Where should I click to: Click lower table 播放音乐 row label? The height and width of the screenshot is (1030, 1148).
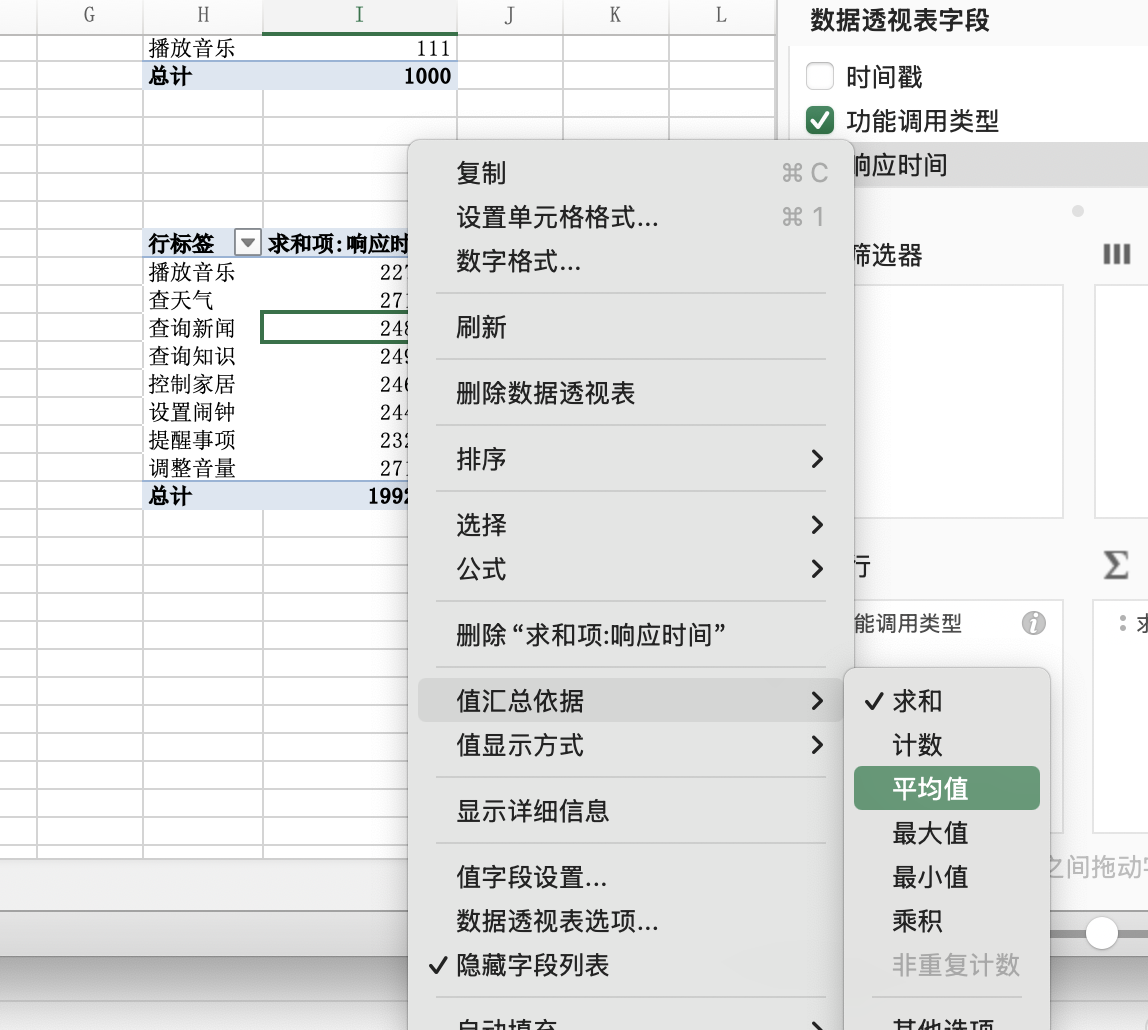coord(203,272)
